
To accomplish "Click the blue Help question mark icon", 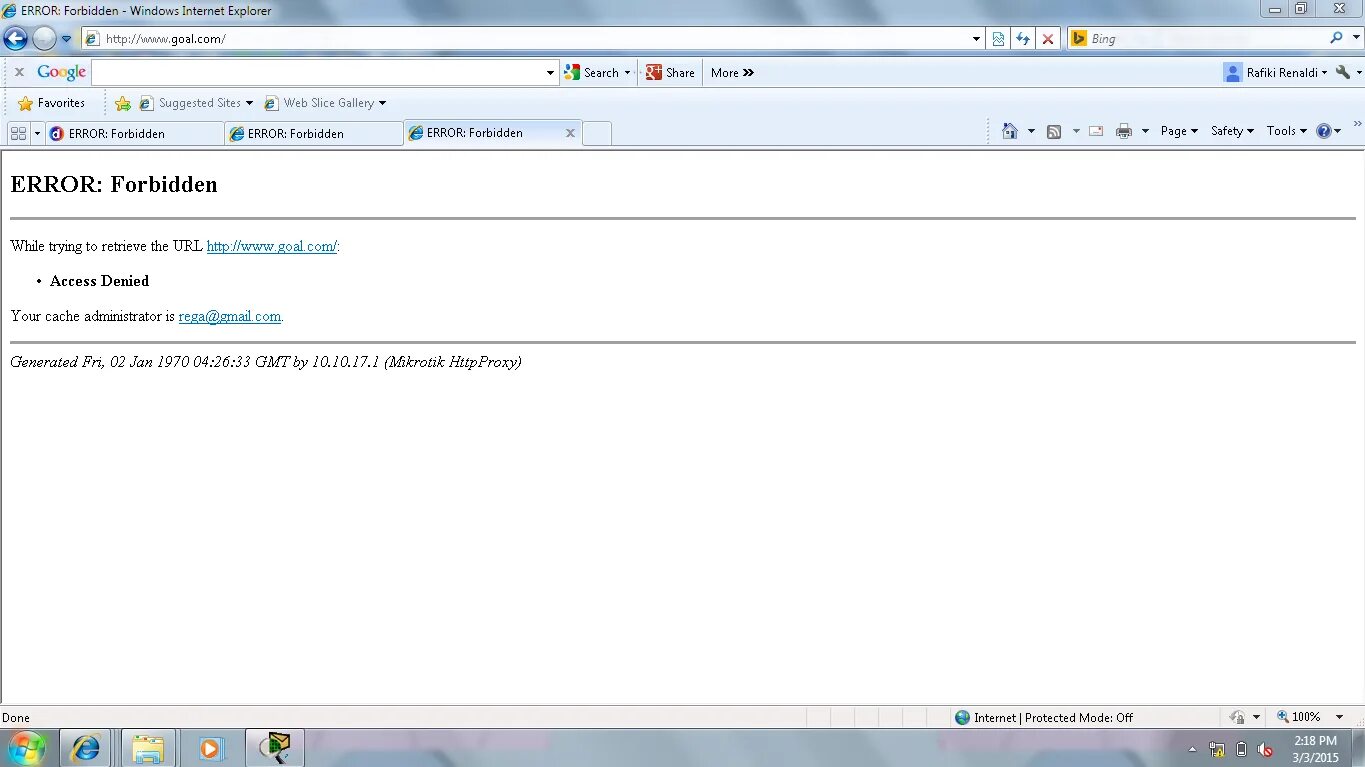I will [1324, 131].
